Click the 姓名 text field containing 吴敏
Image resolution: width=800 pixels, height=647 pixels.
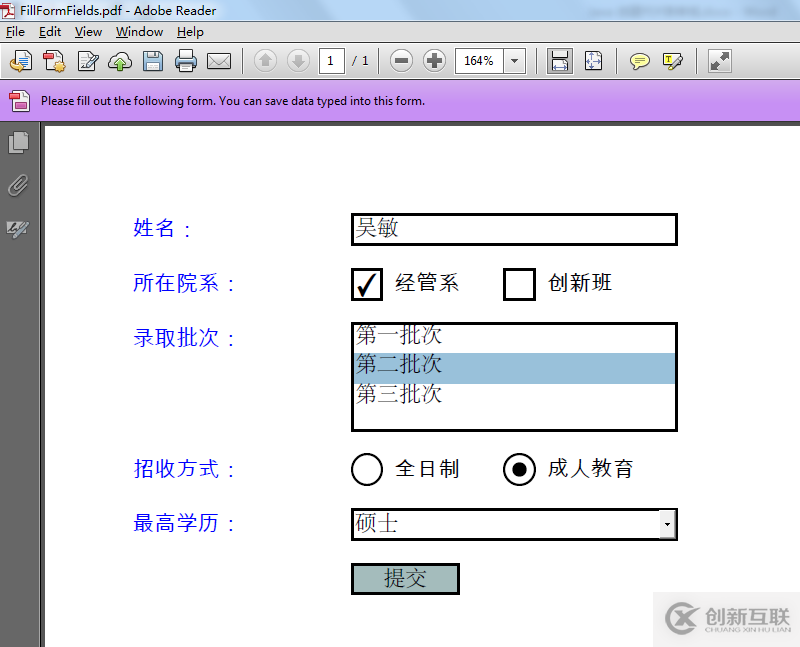click(514, 230)
